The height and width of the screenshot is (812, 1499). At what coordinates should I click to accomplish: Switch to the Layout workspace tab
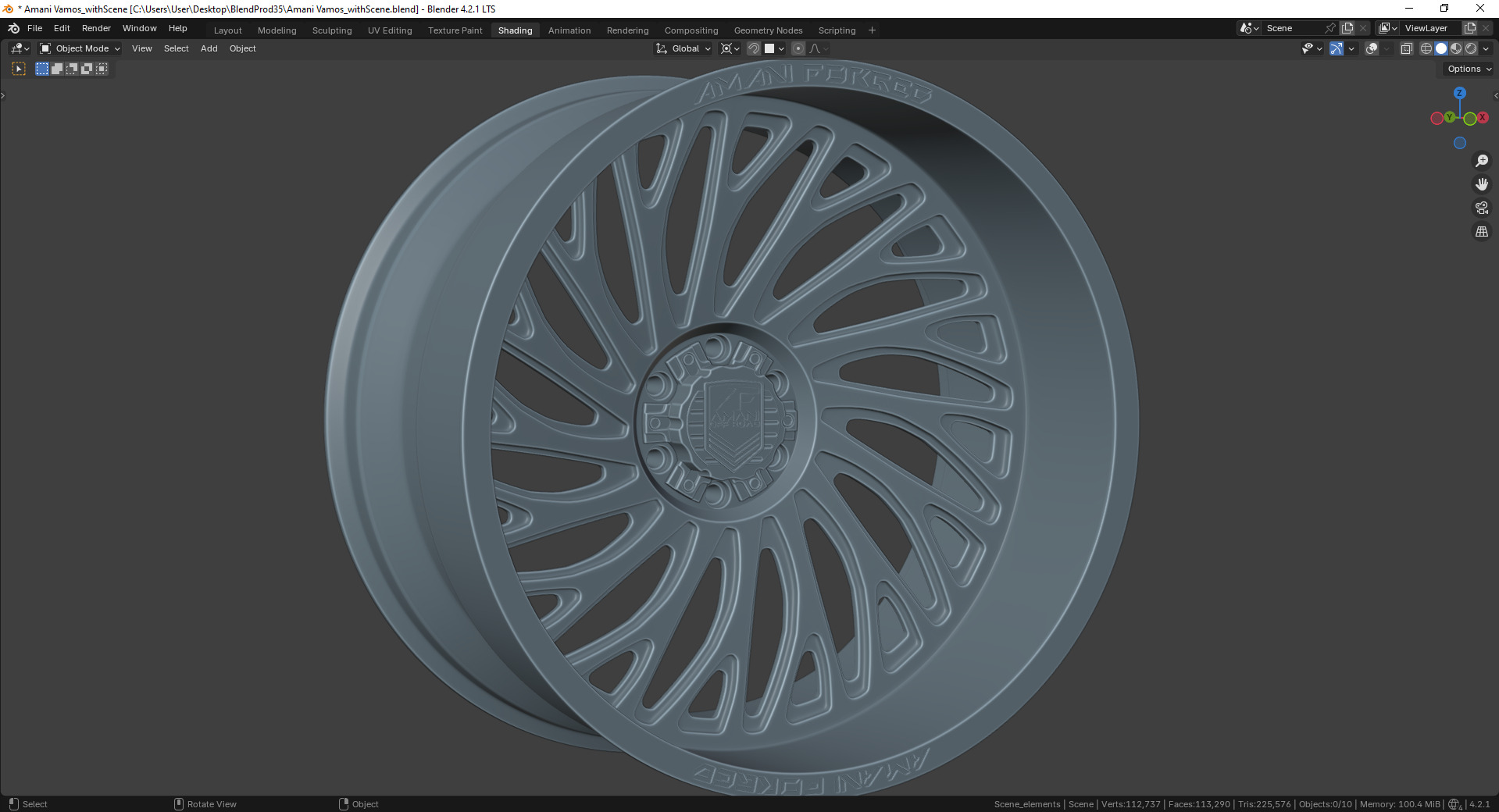228,30
